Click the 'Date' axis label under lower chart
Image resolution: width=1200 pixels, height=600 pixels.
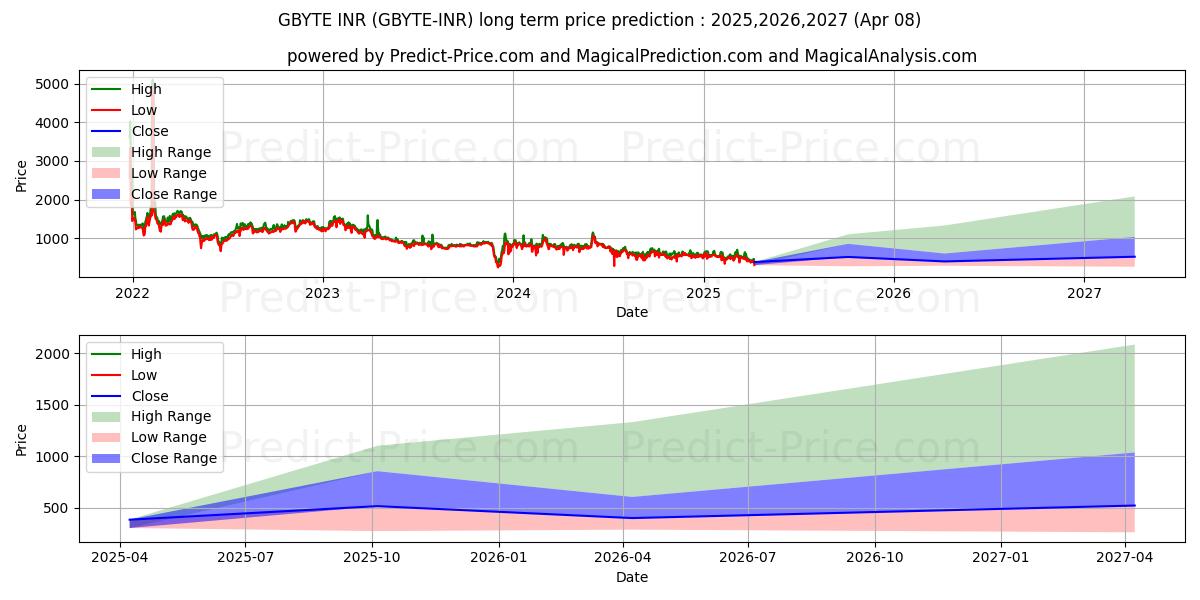tap(632, 577)
